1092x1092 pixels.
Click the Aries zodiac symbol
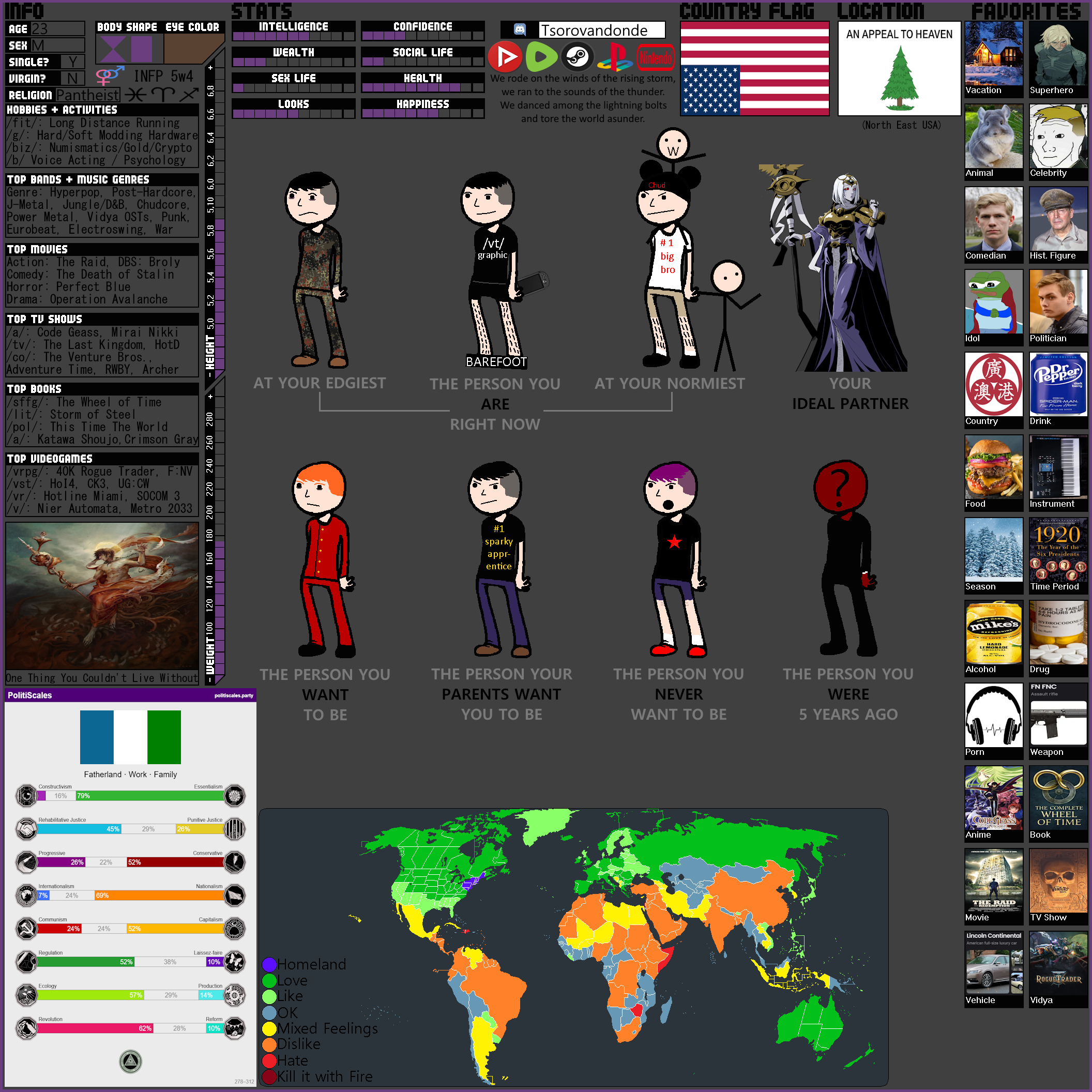[x=163, y=95]
